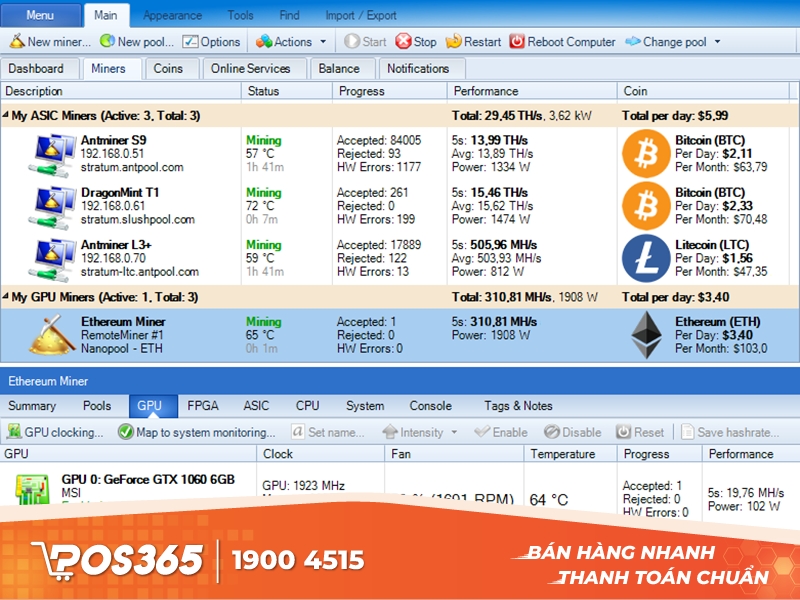Image resolution: width=800 pixels, height=600 pixels.
Task: Click the Bitcoin logo in DragonMint T1 row
Action: point(646,206)
